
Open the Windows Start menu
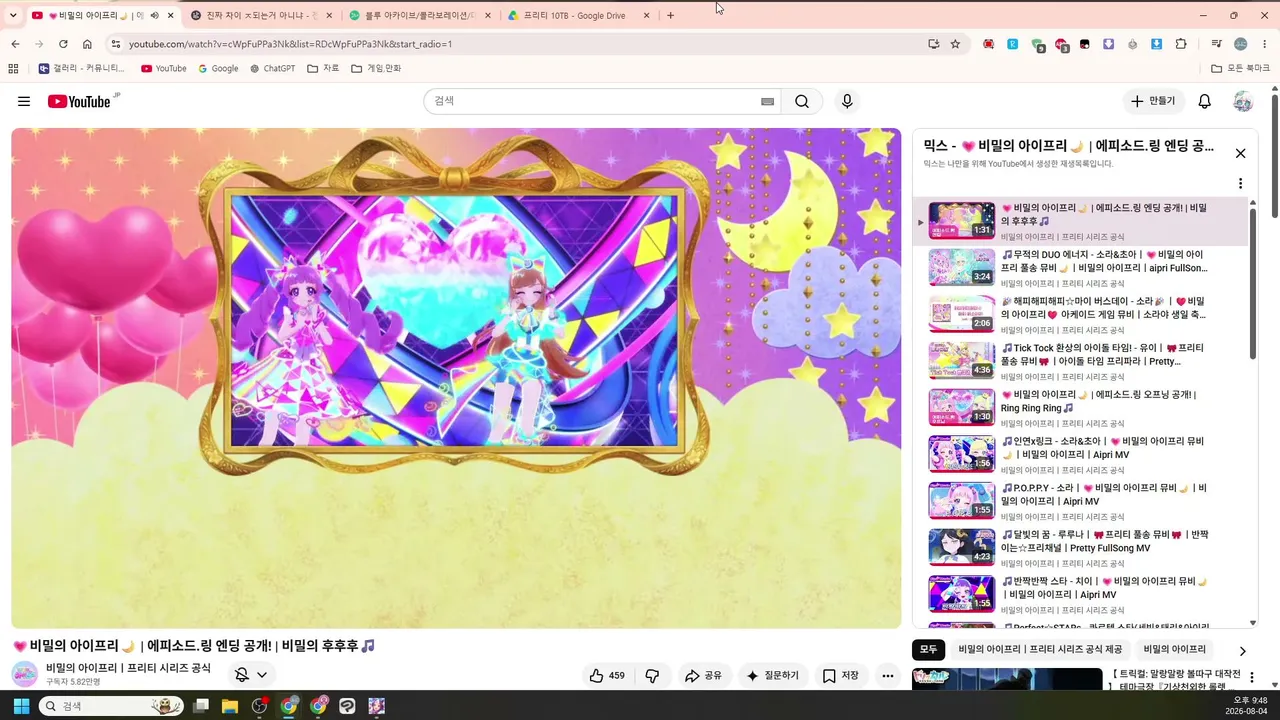(21, 706)
